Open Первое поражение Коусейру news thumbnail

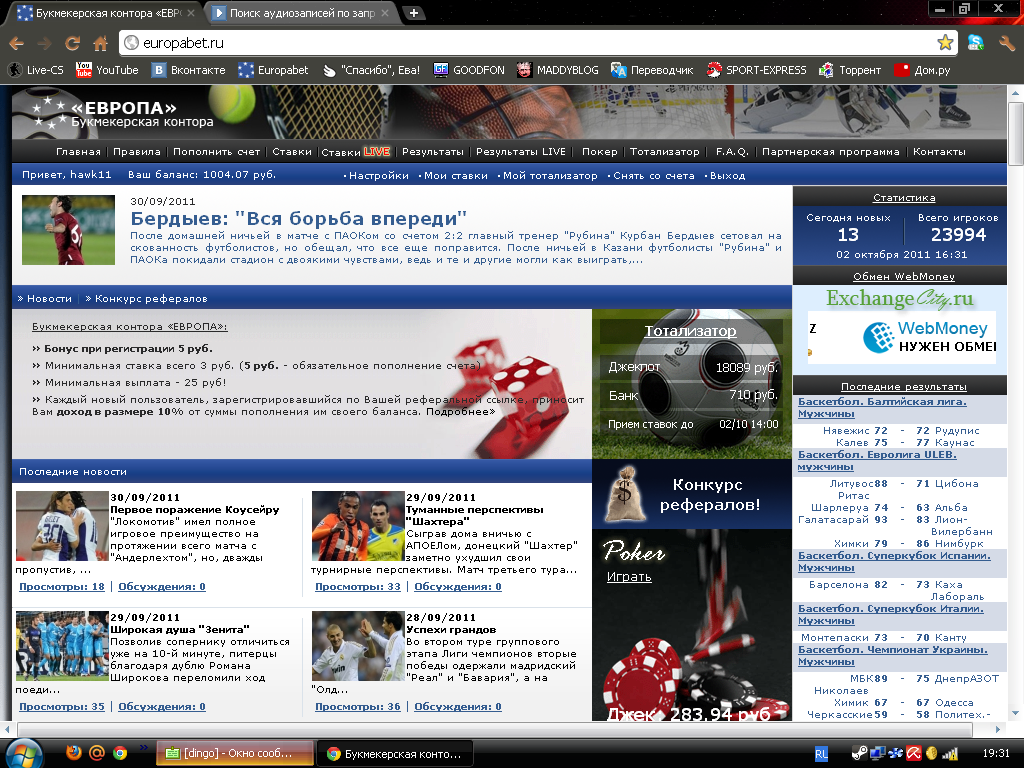pyautogui.click(x=62, y=526)
